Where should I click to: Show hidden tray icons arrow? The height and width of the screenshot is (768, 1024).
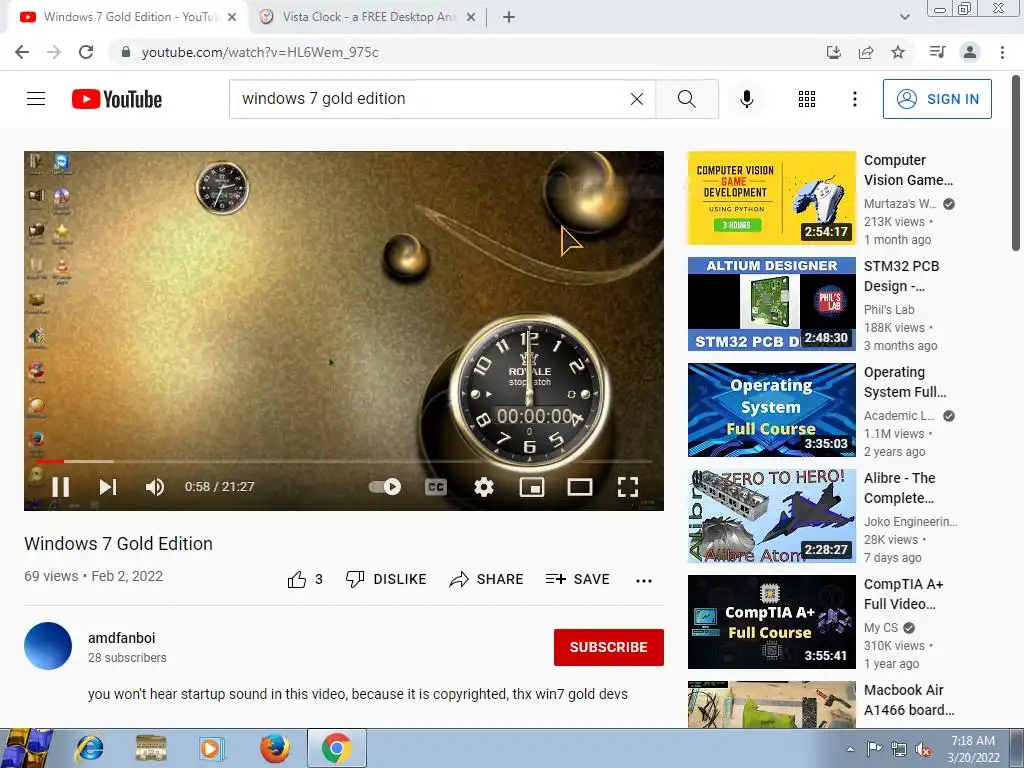point(850,749)
